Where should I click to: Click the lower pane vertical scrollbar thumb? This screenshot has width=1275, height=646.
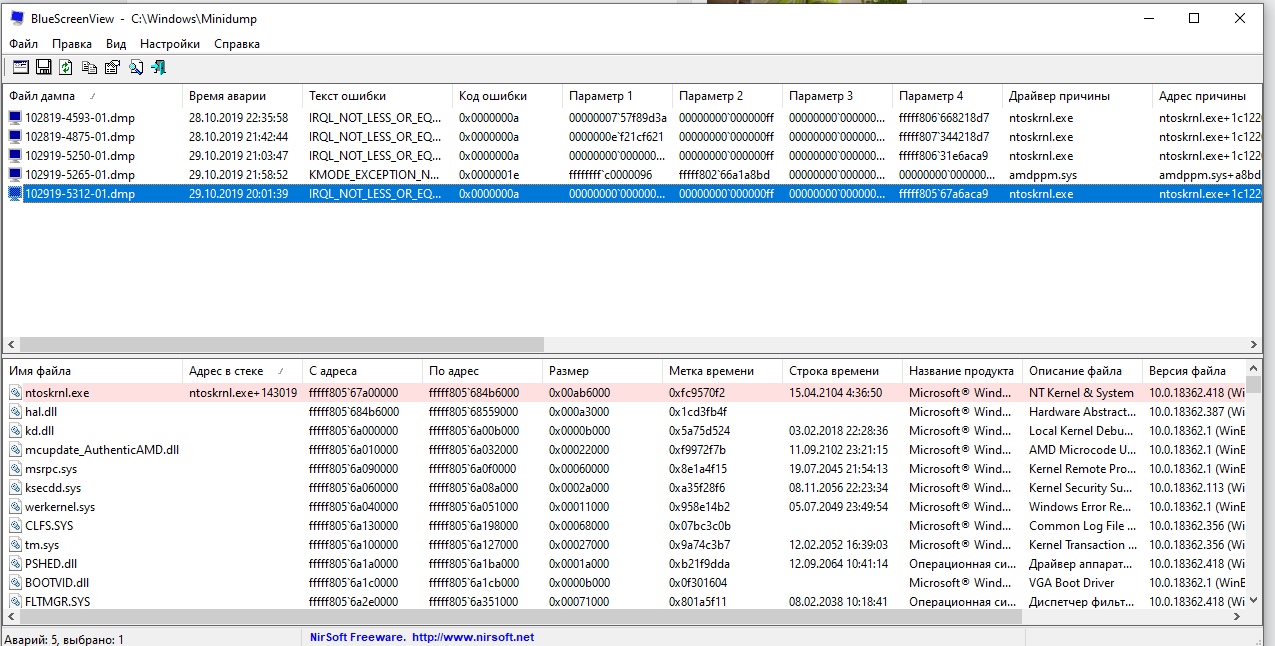click(1253, 385)
